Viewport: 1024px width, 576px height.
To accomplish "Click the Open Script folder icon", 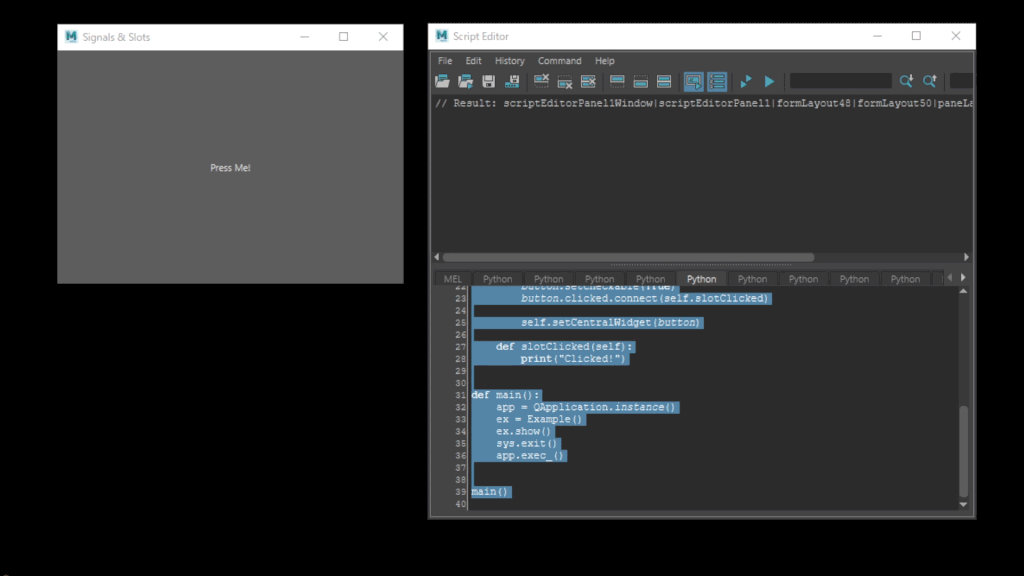I will (x=442, y=81).
